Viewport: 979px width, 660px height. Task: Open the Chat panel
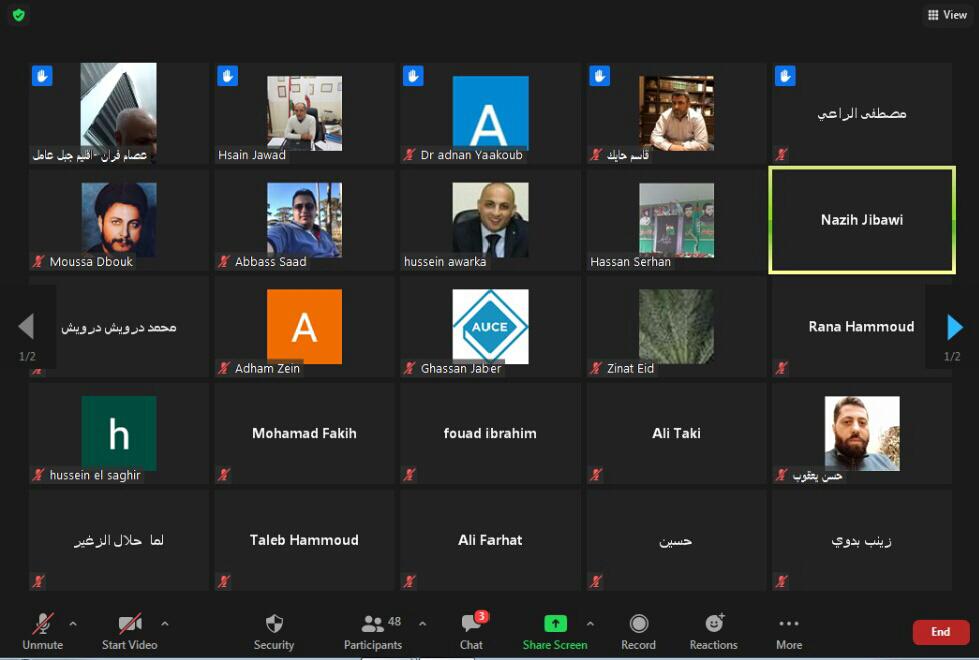coord(472,630)
